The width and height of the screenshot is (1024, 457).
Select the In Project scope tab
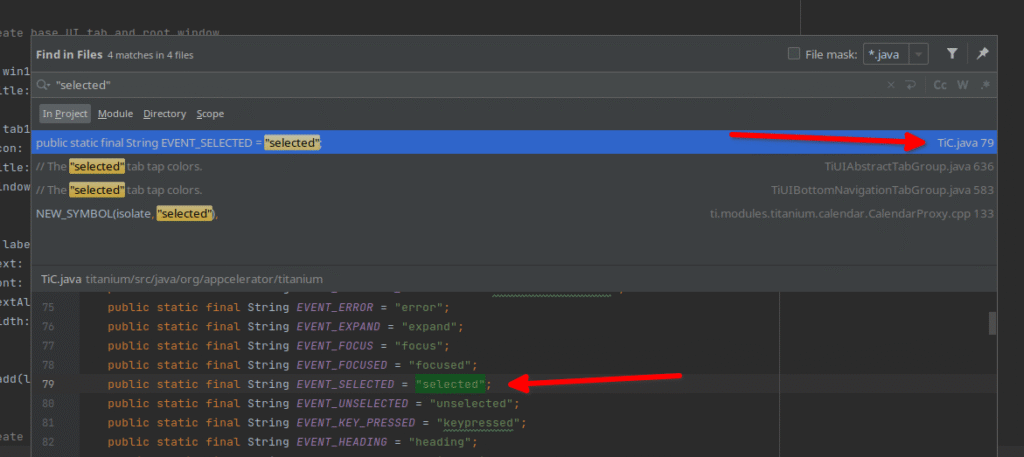(65, 114)
